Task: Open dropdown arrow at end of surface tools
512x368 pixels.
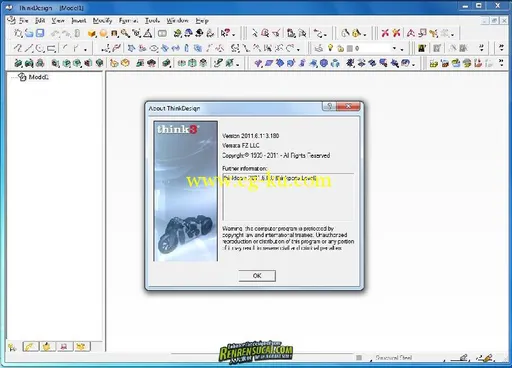Action: [x=414, y=64]
